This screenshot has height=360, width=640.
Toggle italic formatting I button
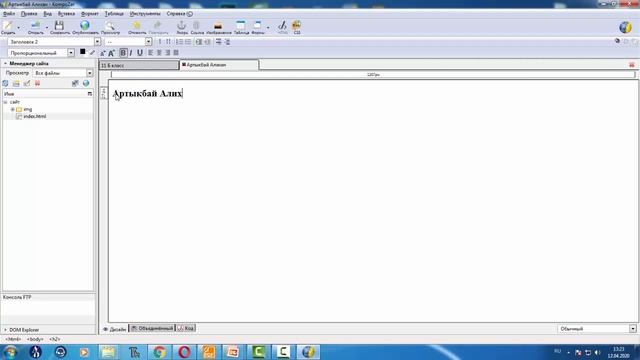(x=131, y=53)
